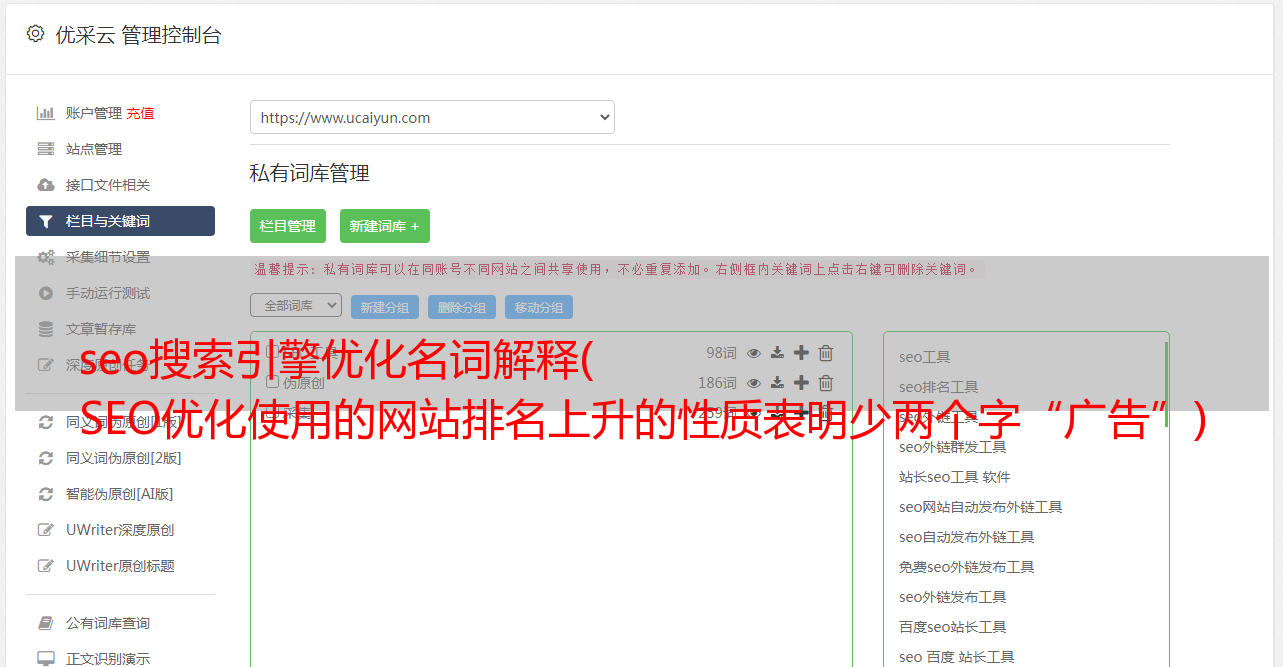Click the cloud upload icon for 接口文件相关
Image resolution: width=1283 pixels, height=667 pixels.
pyautogui.click(x=45, y=185)
